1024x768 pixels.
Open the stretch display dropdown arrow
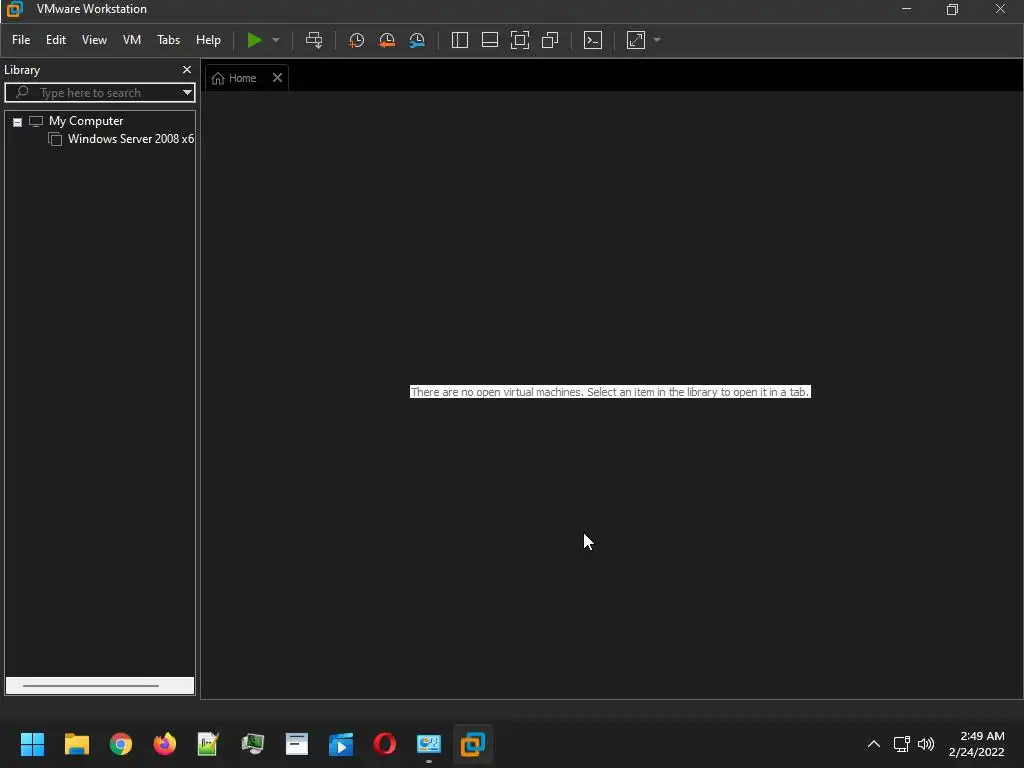(x=657, y=40)
